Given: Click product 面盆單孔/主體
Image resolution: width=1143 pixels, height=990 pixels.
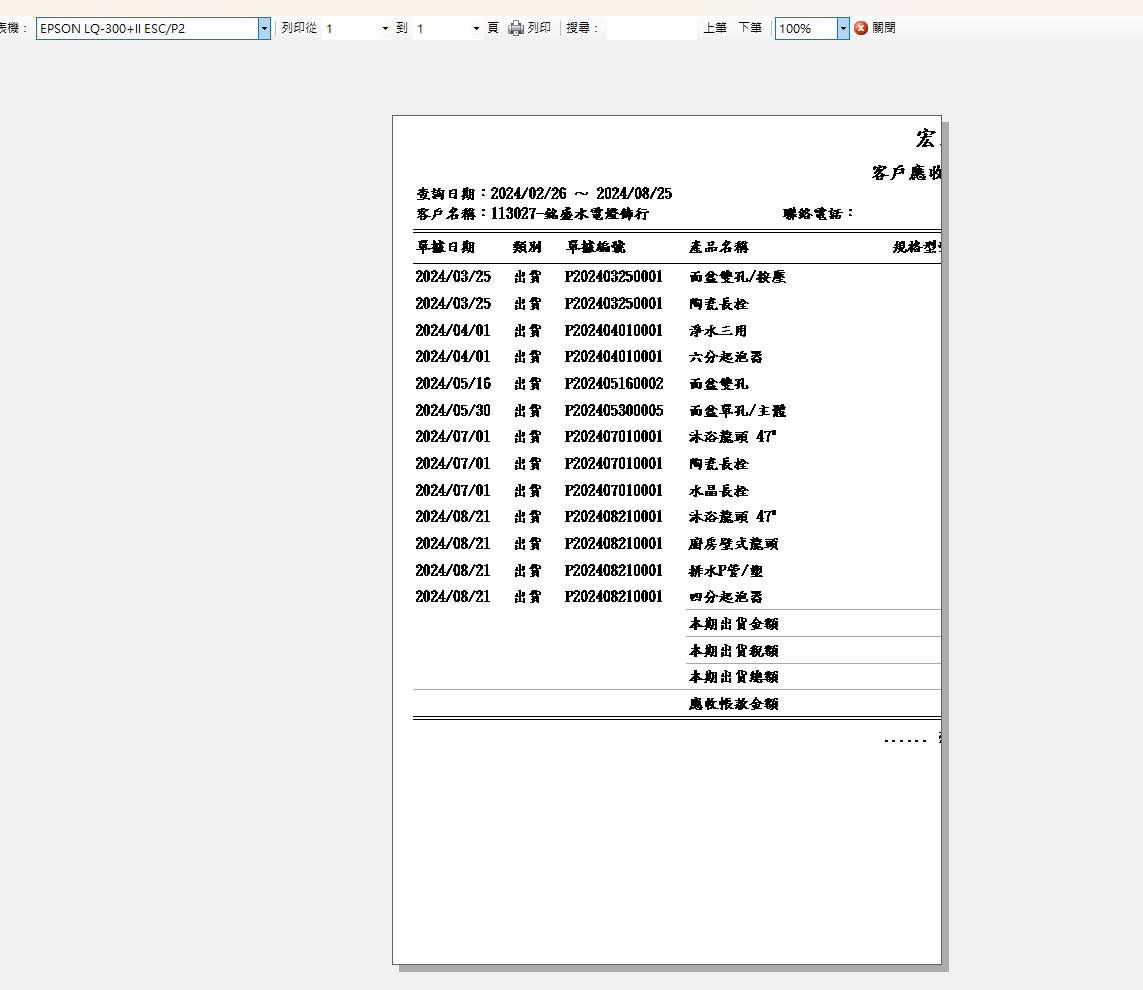Looking at the screenshot, I should tap(738, 411).
